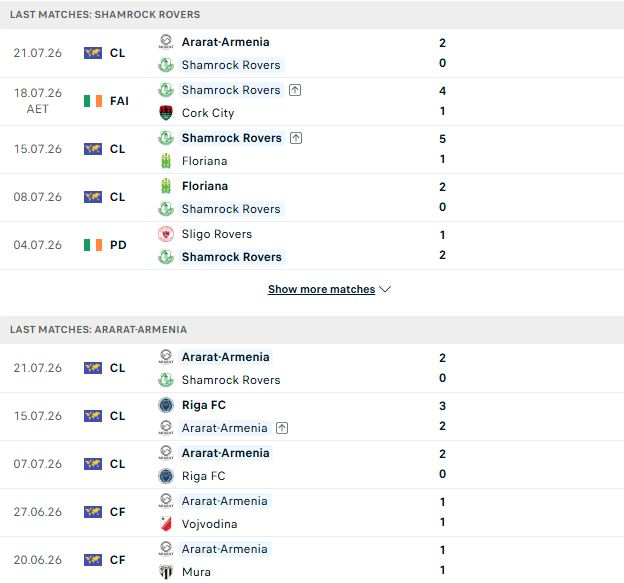The image size is (624, 583).
Task: Click the advancing icon beside Shamrock Rovers vs Floriana
Action: point(296,138)
